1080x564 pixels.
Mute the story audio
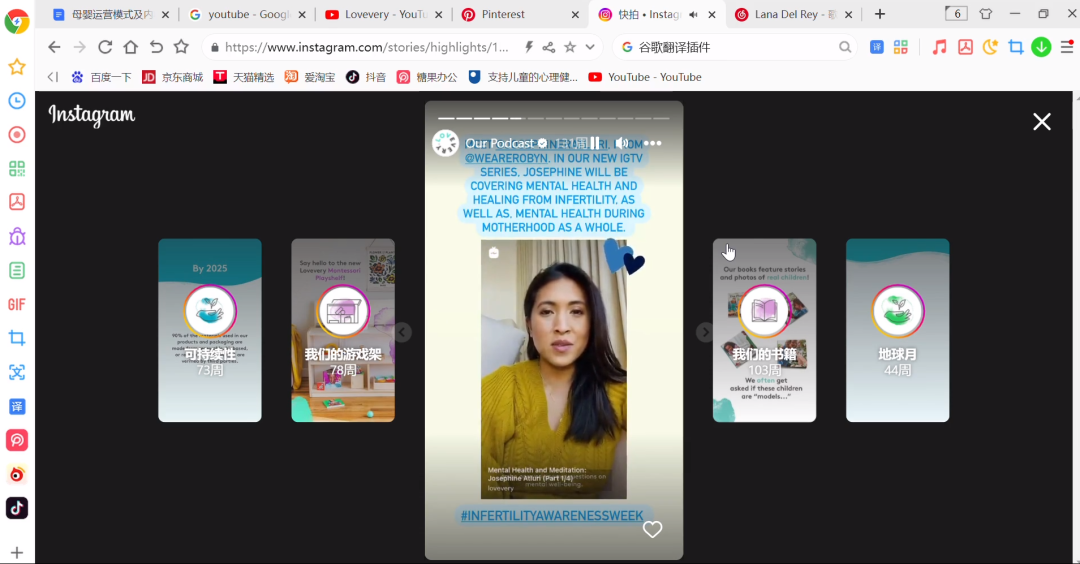(621, 143)
